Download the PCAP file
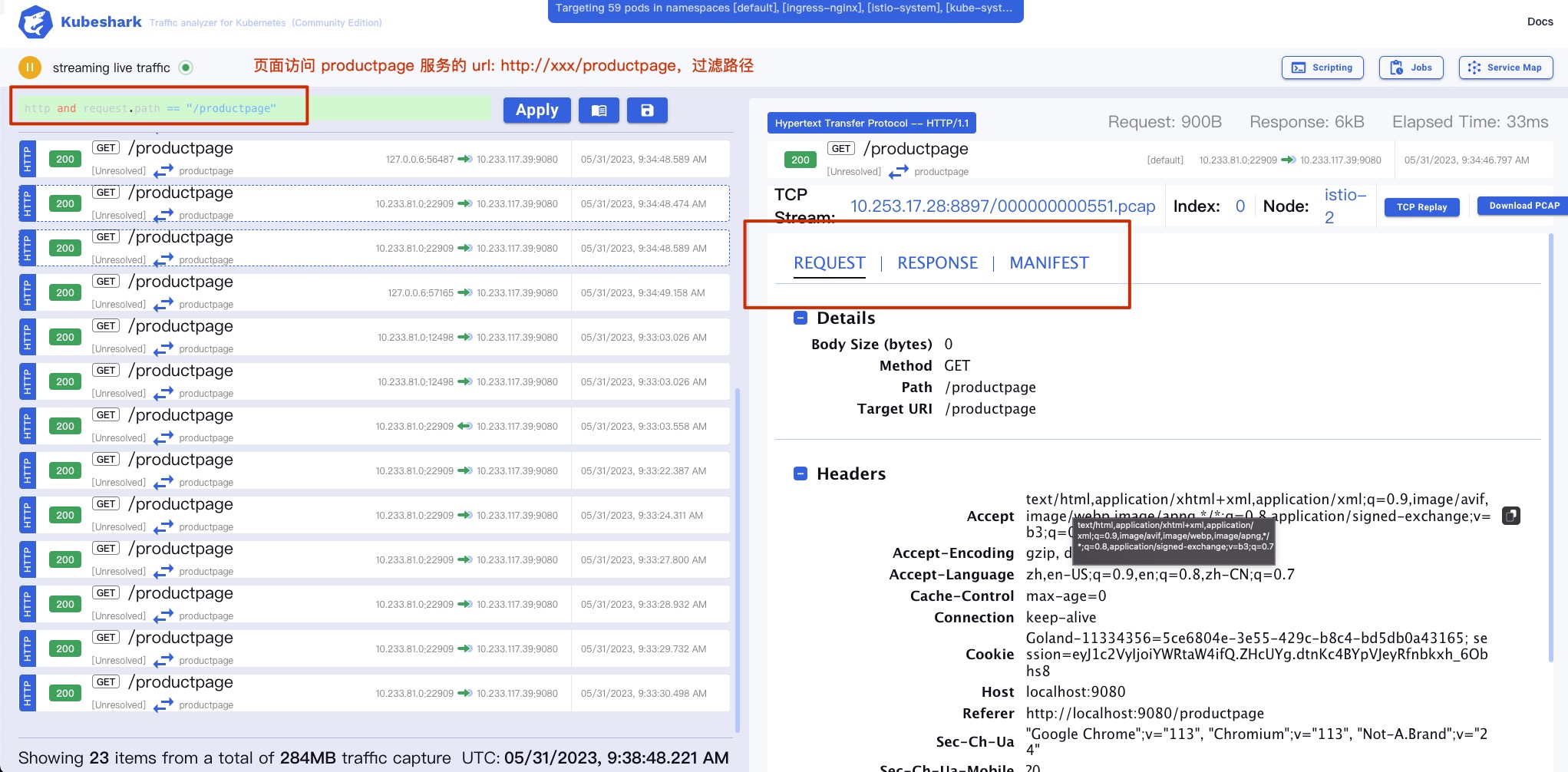The width and height of the screenshot is (1568, 772). coord(1523,206)
